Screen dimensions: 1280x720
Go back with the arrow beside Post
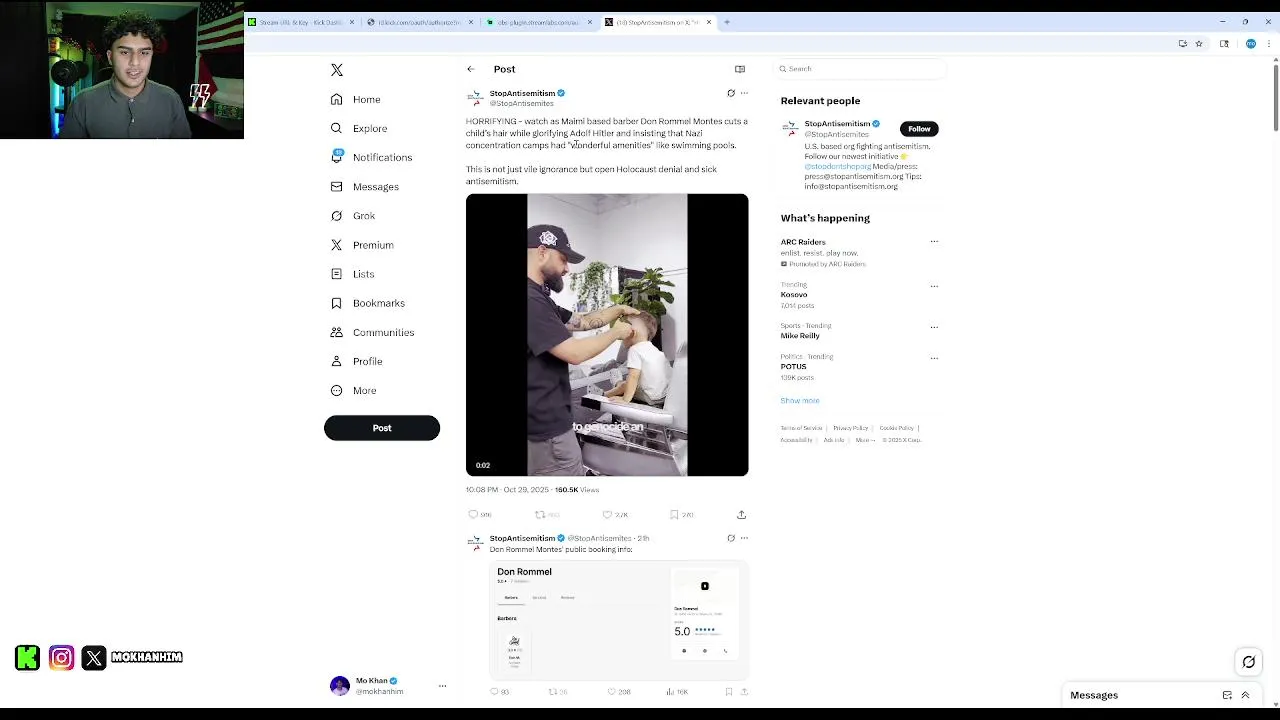(x=471, y=69)
